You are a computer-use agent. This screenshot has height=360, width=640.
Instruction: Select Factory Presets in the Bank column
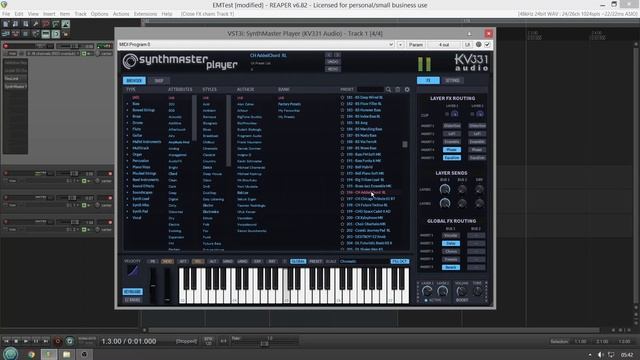[289, 104]
